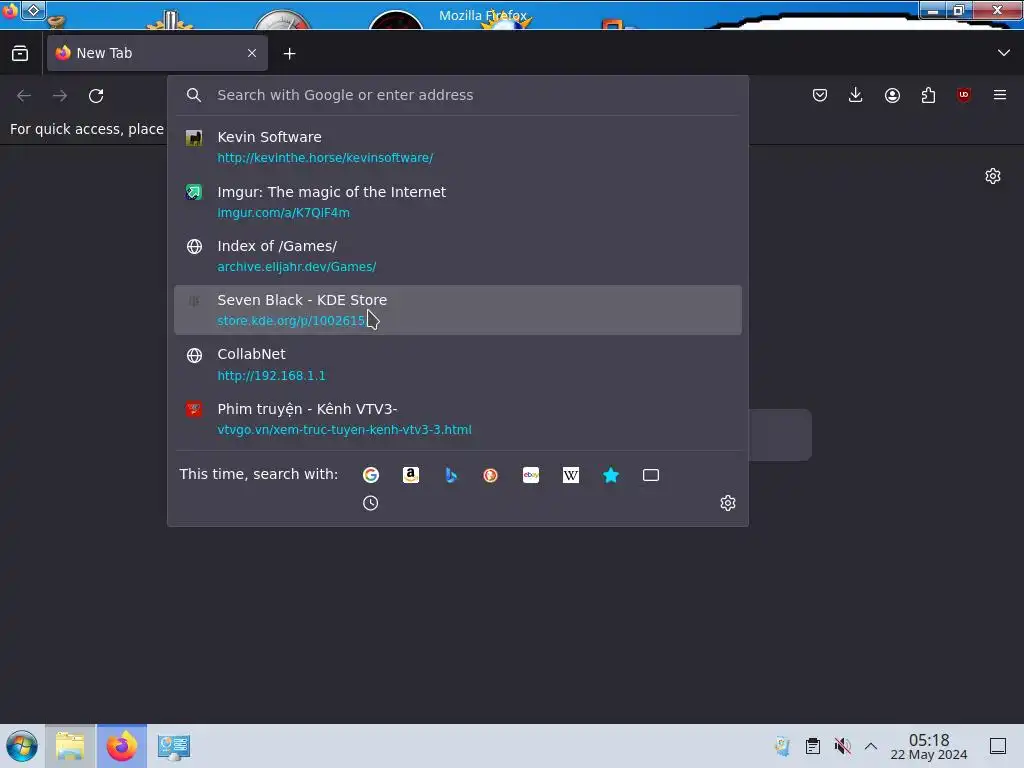Viewport: 1024px width, 768px height.
Task: Go back one page
Action: 24,96
